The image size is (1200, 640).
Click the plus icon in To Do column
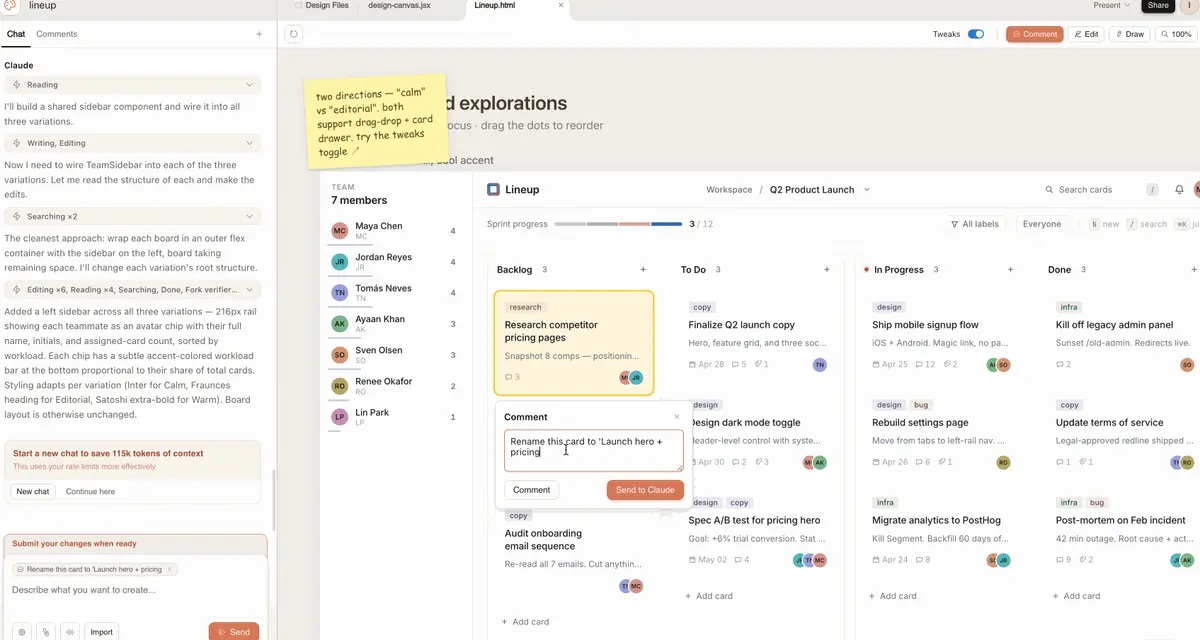[x=826, y=270]
